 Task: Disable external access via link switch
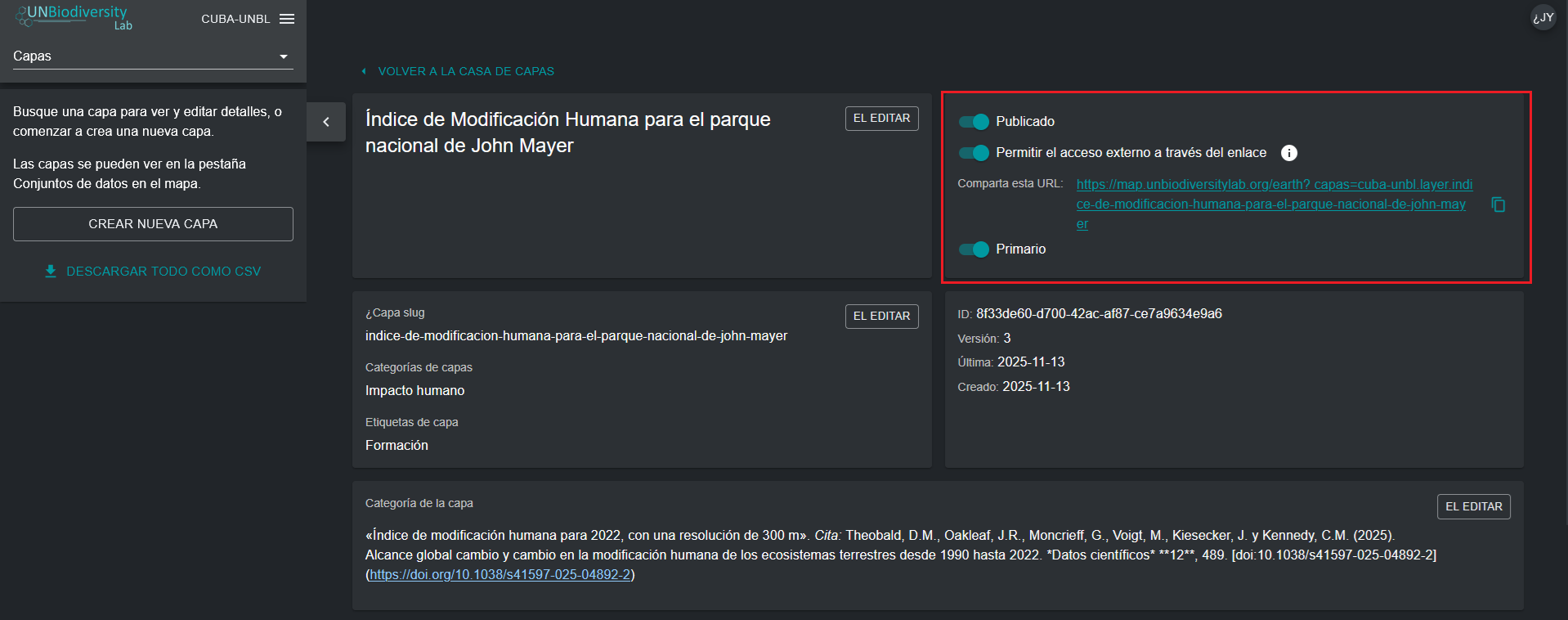coord(974,153)
